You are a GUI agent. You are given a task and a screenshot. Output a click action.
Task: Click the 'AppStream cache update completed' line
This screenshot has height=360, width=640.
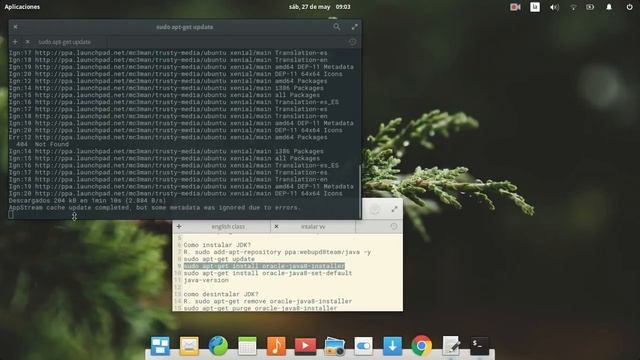tap(154, 208)
